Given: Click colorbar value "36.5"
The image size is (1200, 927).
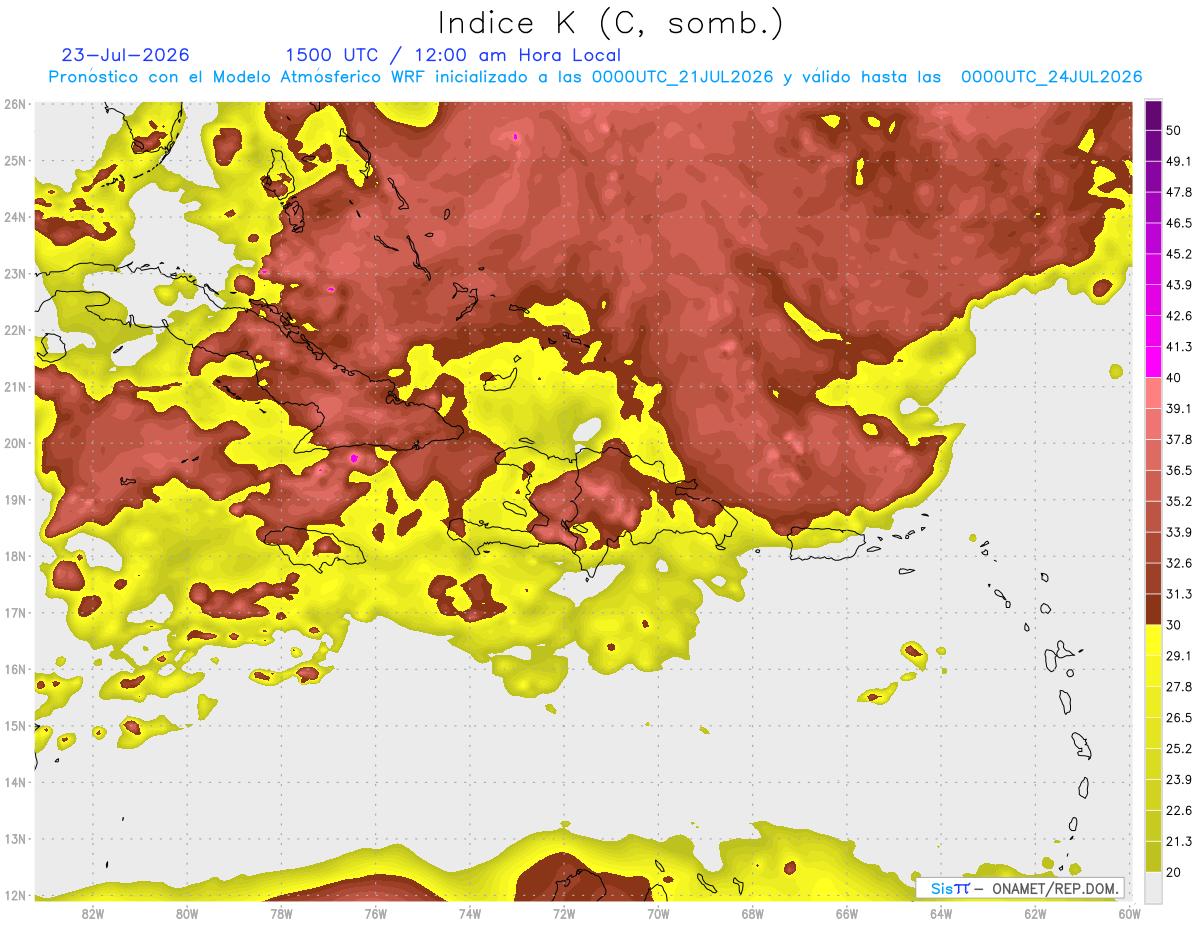Looking at the screenshot, I should 1178,470.
